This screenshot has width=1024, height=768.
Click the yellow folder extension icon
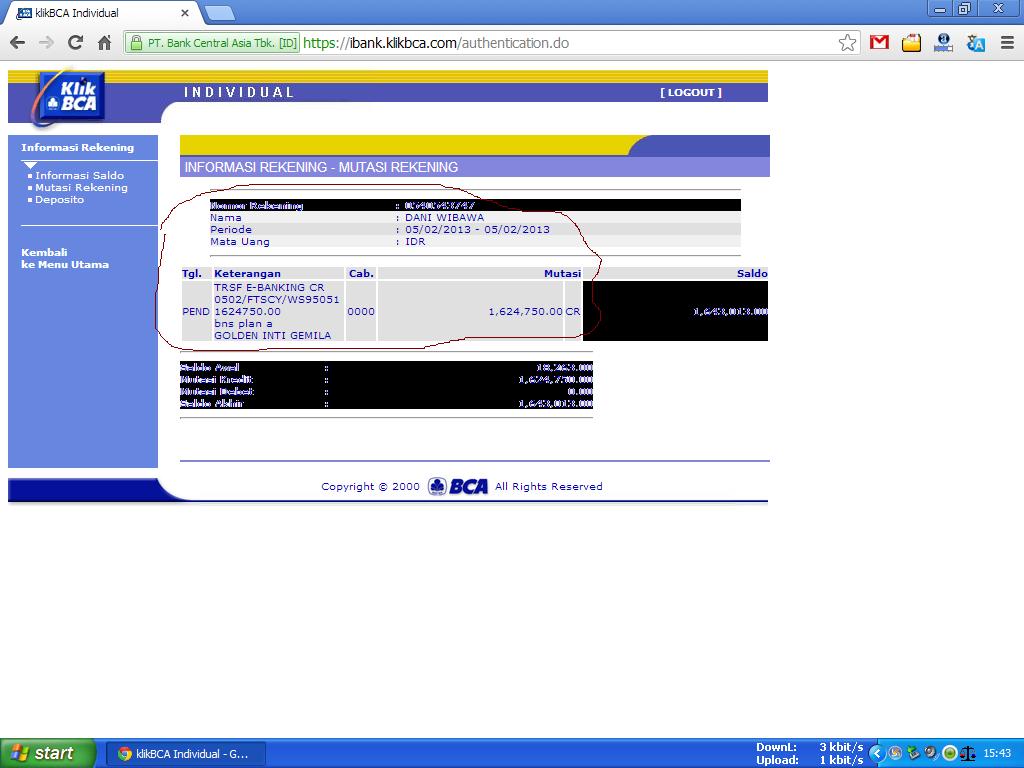(x=911, y=43)
